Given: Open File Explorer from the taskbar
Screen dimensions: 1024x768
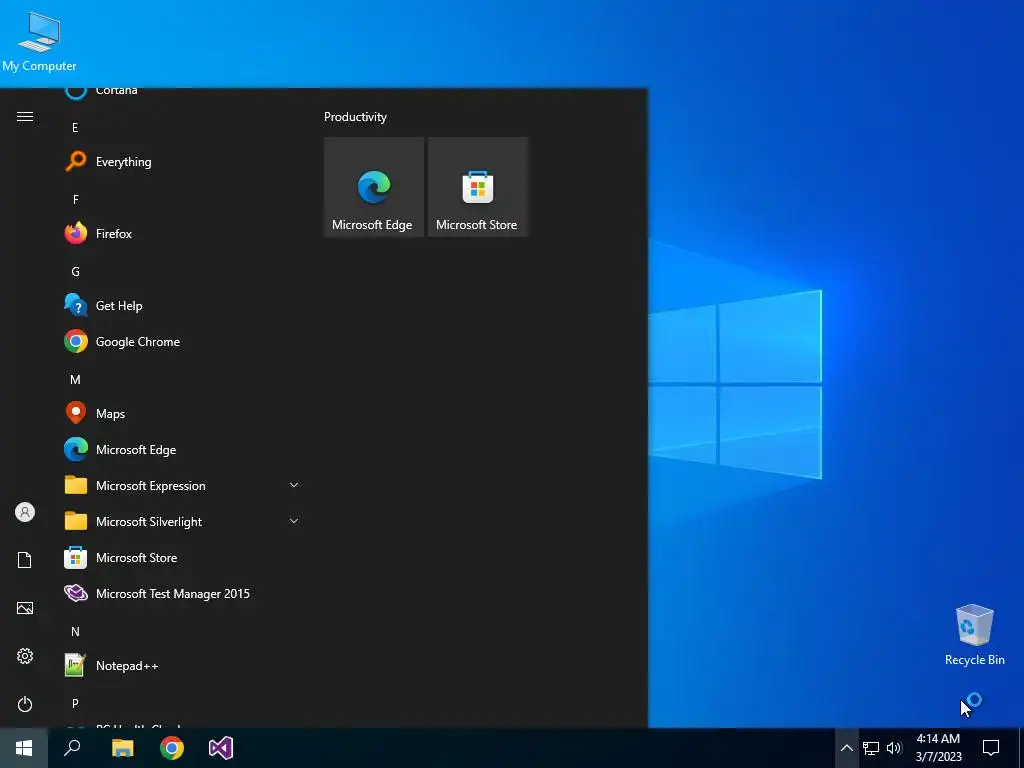Looking at the screenshot, I should point(122,748).
